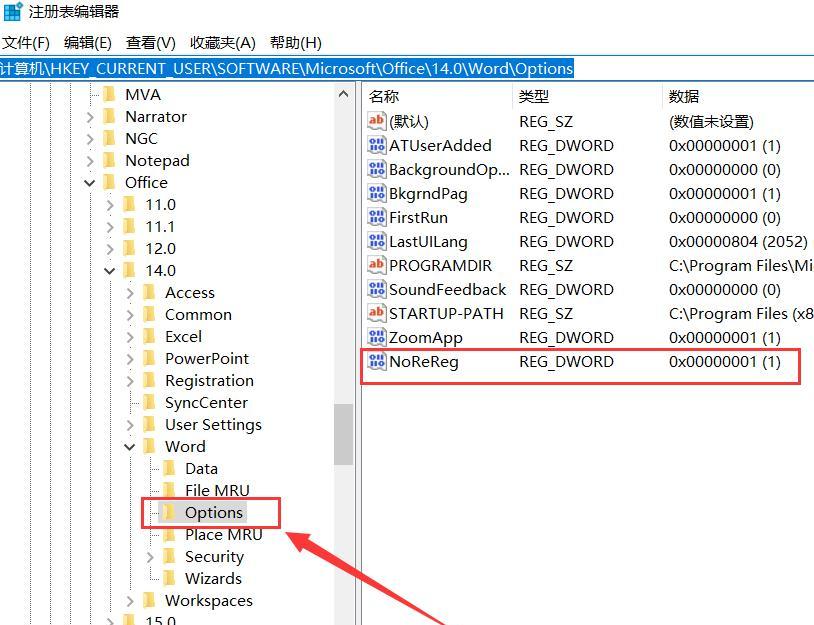Expand the Workspaces key
The width and height of the screenshot is (814, 625).
(130, 601)
